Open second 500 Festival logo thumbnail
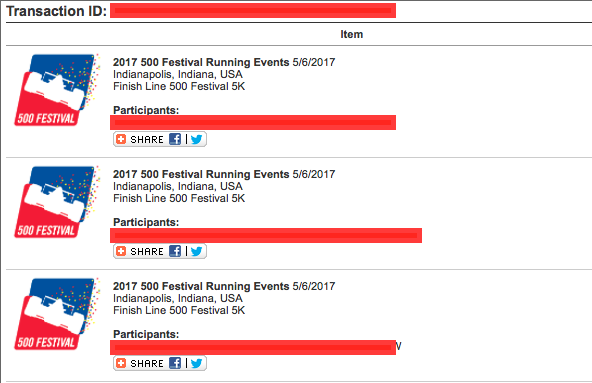This screenshot has width=592, height=383. pyautogui.click(x=57, y=202)
